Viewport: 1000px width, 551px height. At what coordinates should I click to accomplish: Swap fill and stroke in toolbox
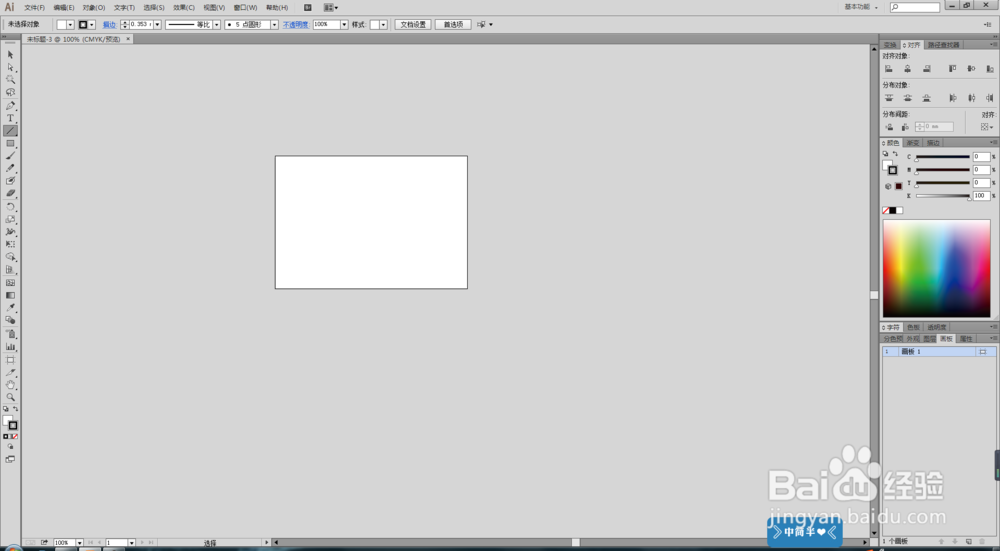[x=15, y=409]
